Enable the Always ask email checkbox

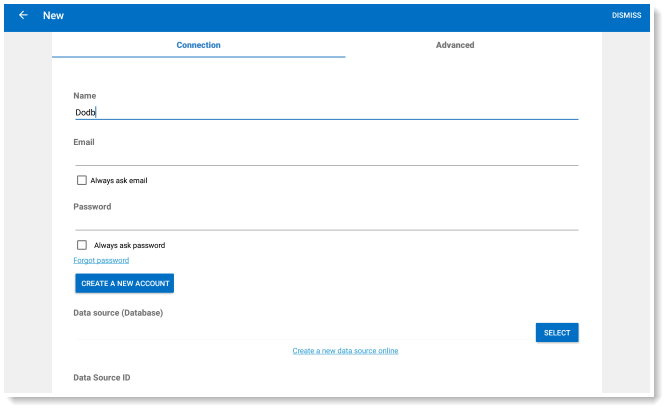(81, 180)
